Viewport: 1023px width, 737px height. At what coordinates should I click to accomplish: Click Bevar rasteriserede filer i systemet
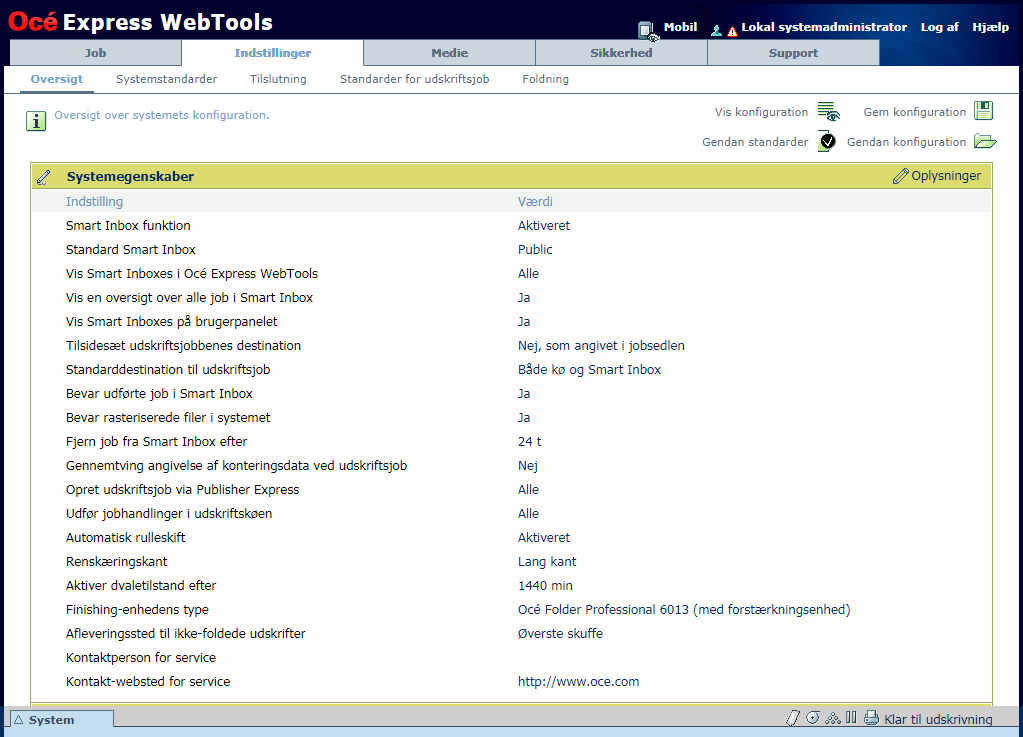168,418
